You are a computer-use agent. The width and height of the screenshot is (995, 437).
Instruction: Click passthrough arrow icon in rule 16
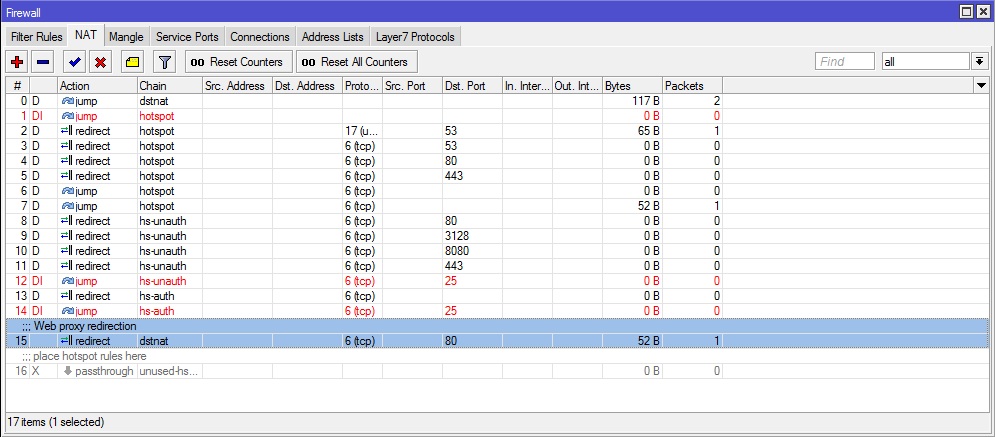(67, 371)
